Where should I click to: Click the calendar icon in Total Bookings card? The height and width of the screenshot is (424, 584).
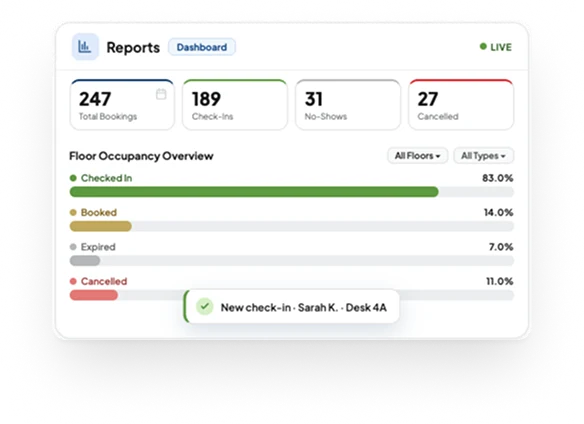[x=161, y=94]
